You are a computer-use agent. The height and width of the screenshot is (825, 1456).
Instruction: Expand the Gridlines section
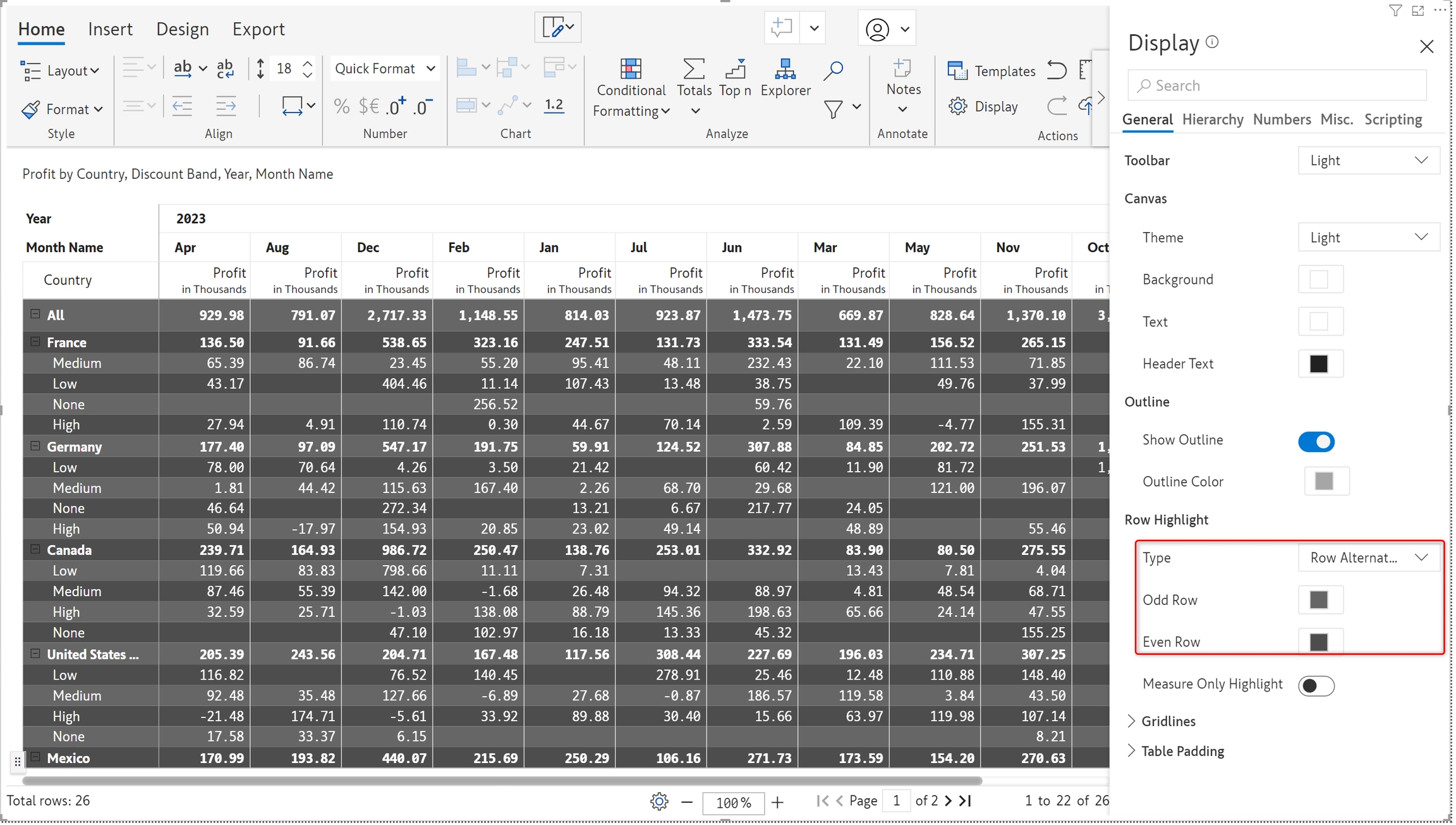1168,721
